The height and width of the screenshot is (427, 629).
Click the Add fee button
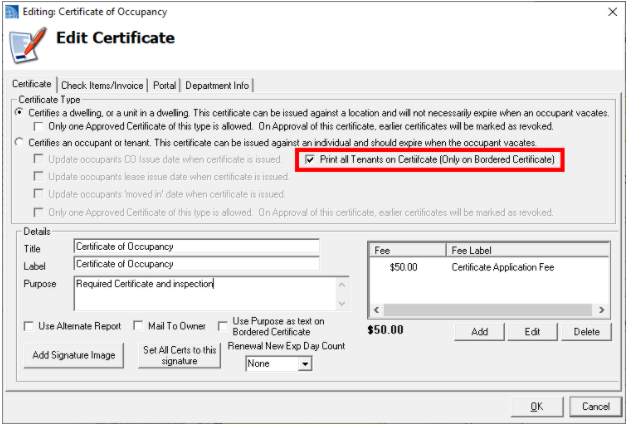[479, 332]
